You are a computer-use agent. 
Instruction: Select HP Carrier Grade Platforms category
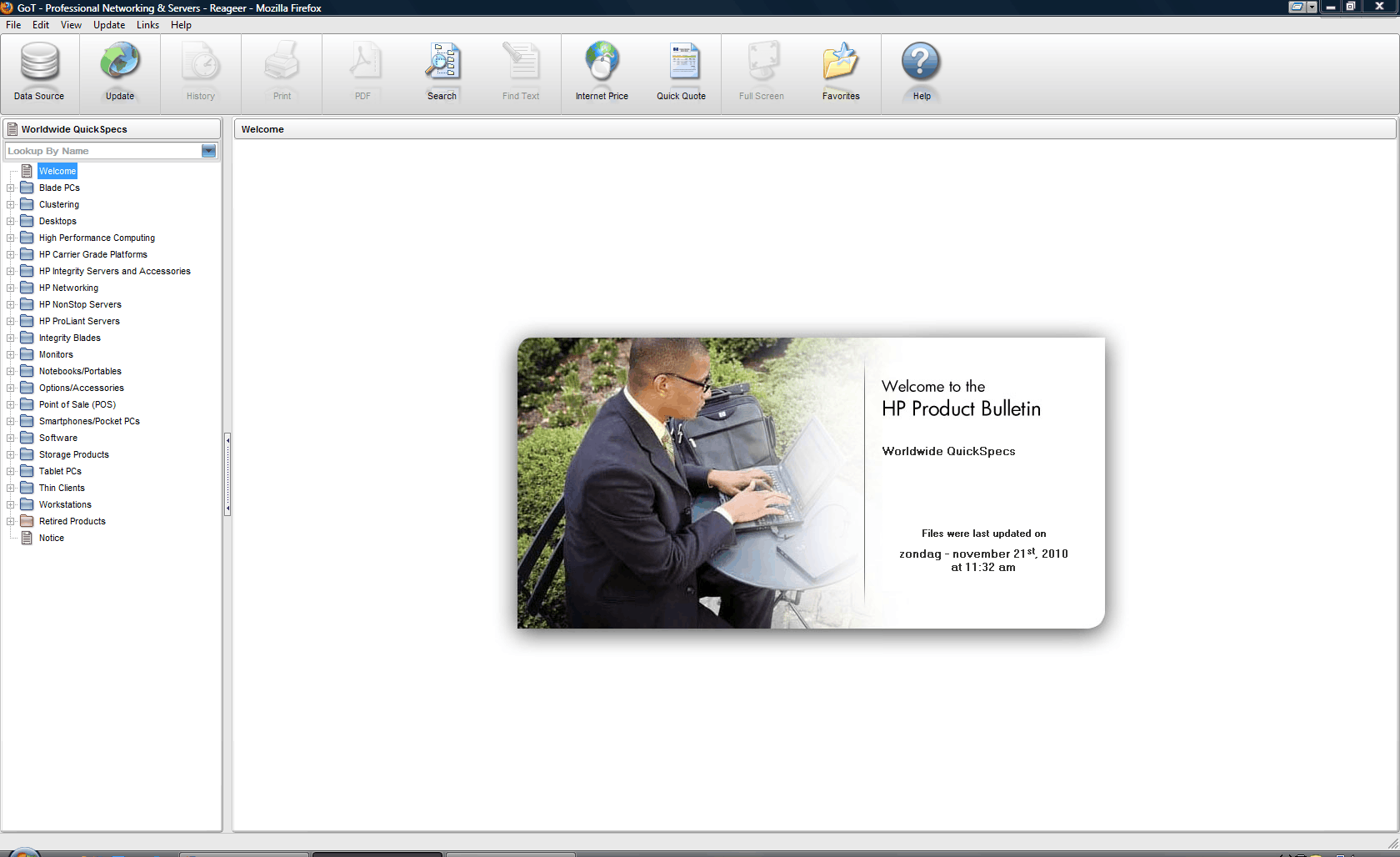93,254
